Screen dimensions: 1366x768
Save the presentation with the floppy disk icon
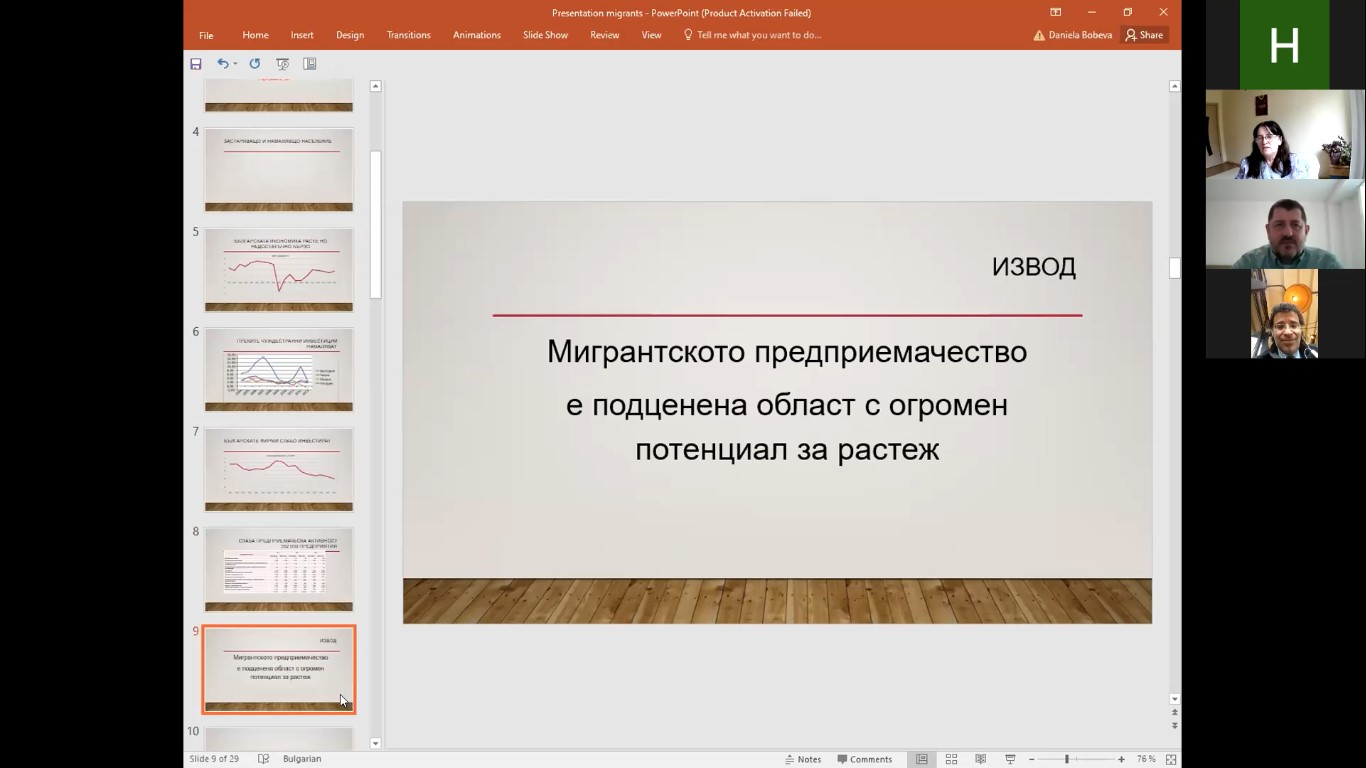(x=196, y=64)
